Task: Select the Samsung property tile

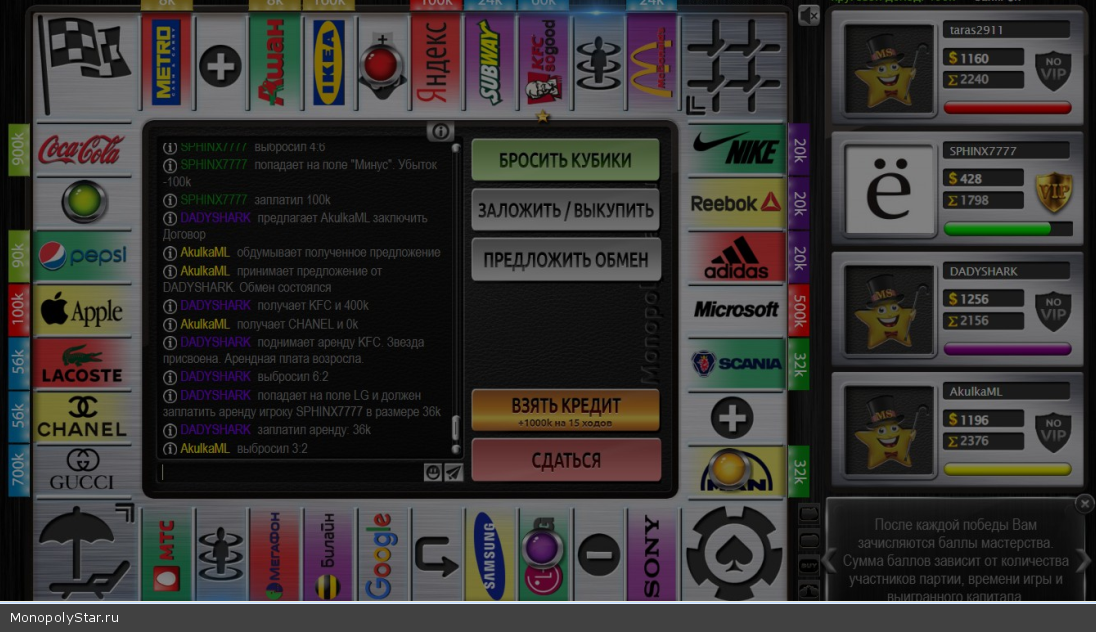Action: click(490, 555)
